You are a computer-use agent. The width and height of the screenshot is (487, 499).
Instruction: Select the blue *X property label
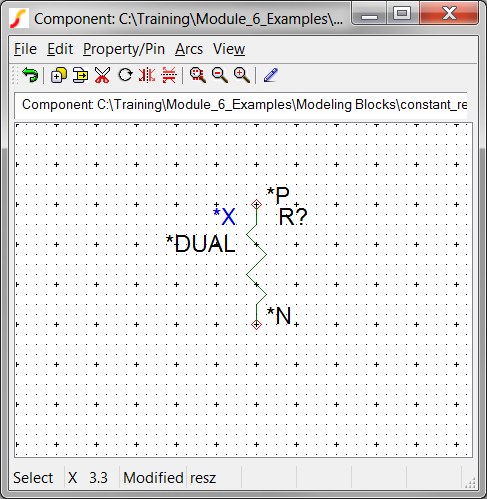pyautogui.click(x=225, y=216)
